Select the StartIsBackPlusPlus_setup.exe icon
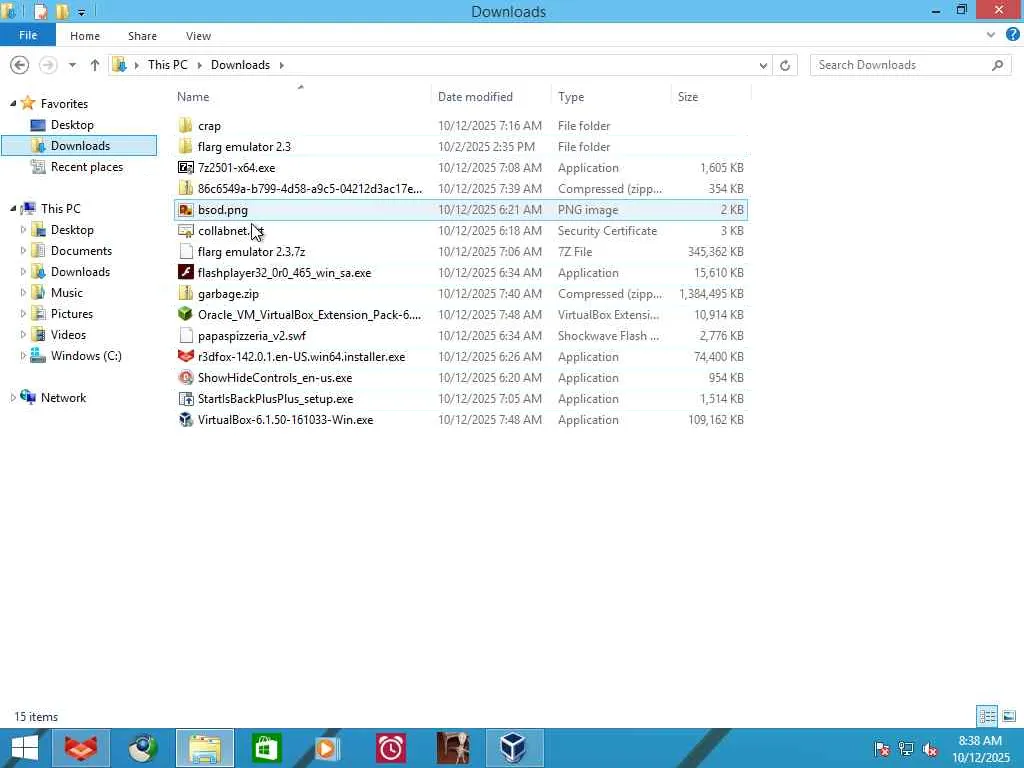 tap(185, 398)
